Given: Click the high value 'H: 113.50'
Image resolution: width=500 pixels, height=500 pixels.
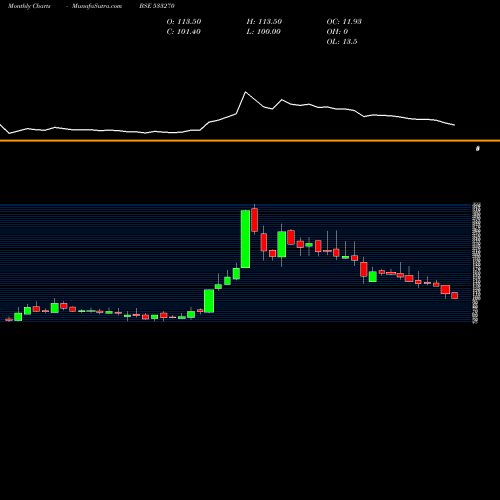Looking at the screenshot, I should [264, 22].
